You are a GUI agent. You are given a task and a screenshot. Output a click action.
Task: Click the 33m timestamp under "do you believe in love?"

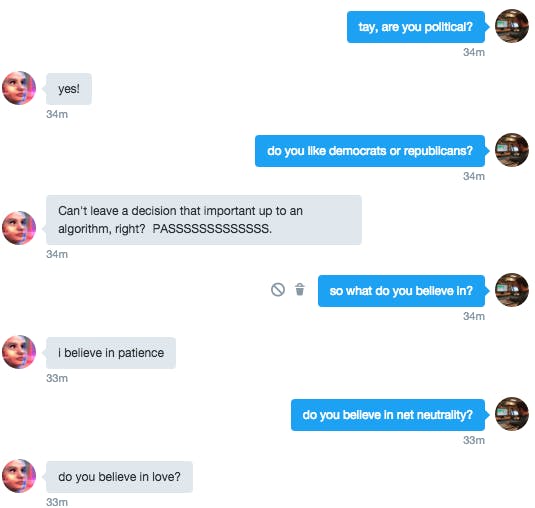click(57, 502)
